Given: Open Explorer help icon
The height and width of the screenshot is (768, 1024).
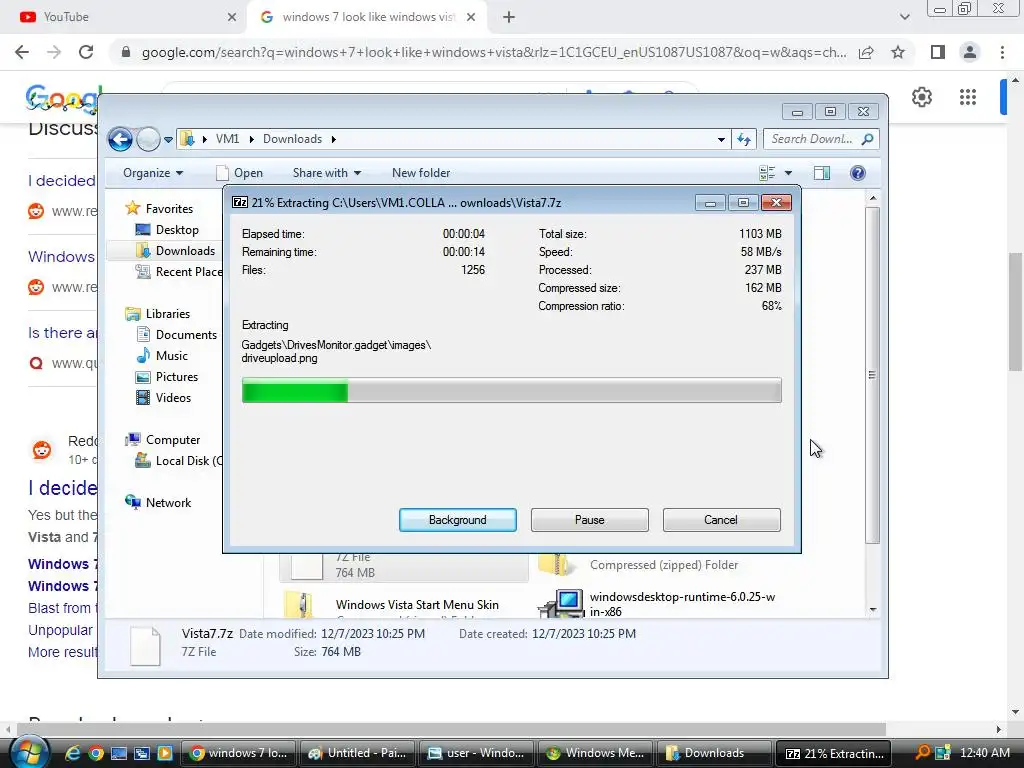Looking at the screenshot, I should point(857,173).
